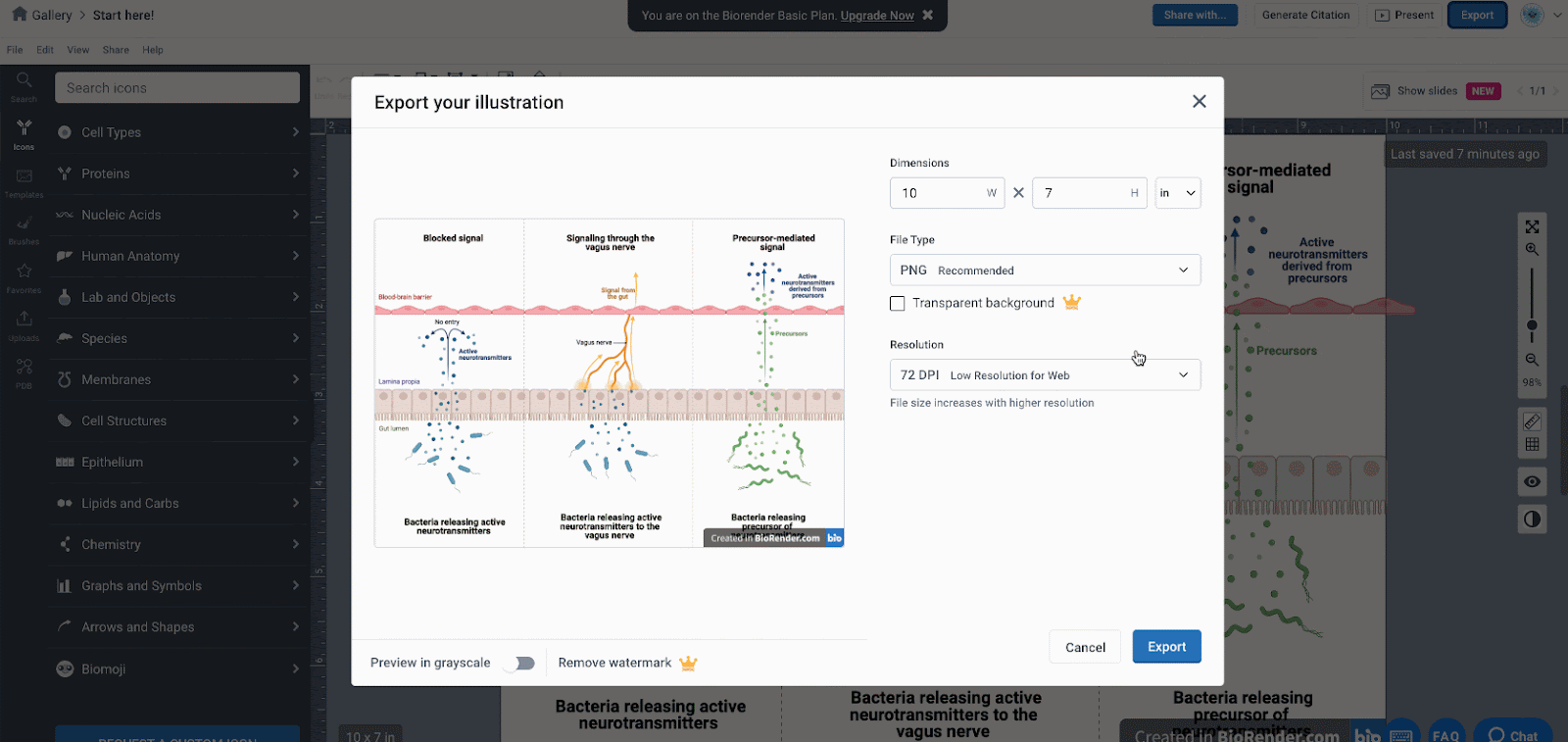Click the fit-to-screen icon on right toolbar
This screenshot has width=1568, height=742.
click(1532, 226)
